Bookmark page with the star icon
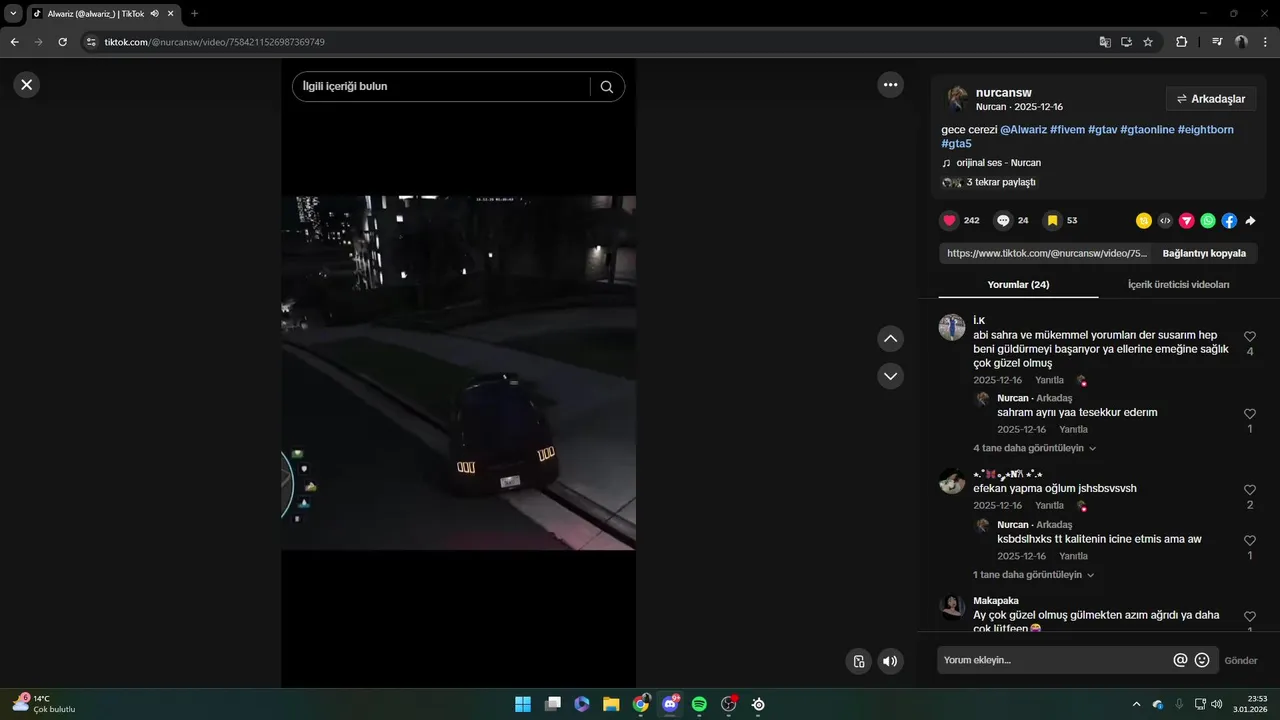This screenshot has width=1280, height=720. point(1148,42)
